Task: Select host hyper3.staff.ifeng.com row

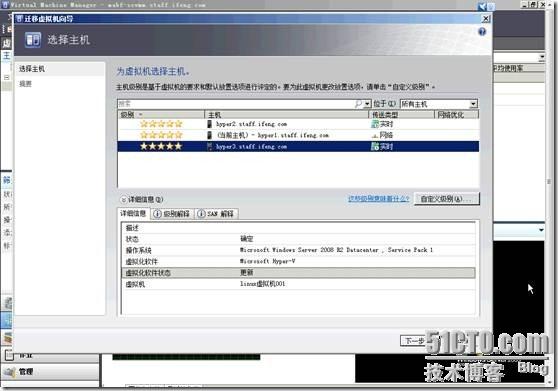Action: [298, 146]
